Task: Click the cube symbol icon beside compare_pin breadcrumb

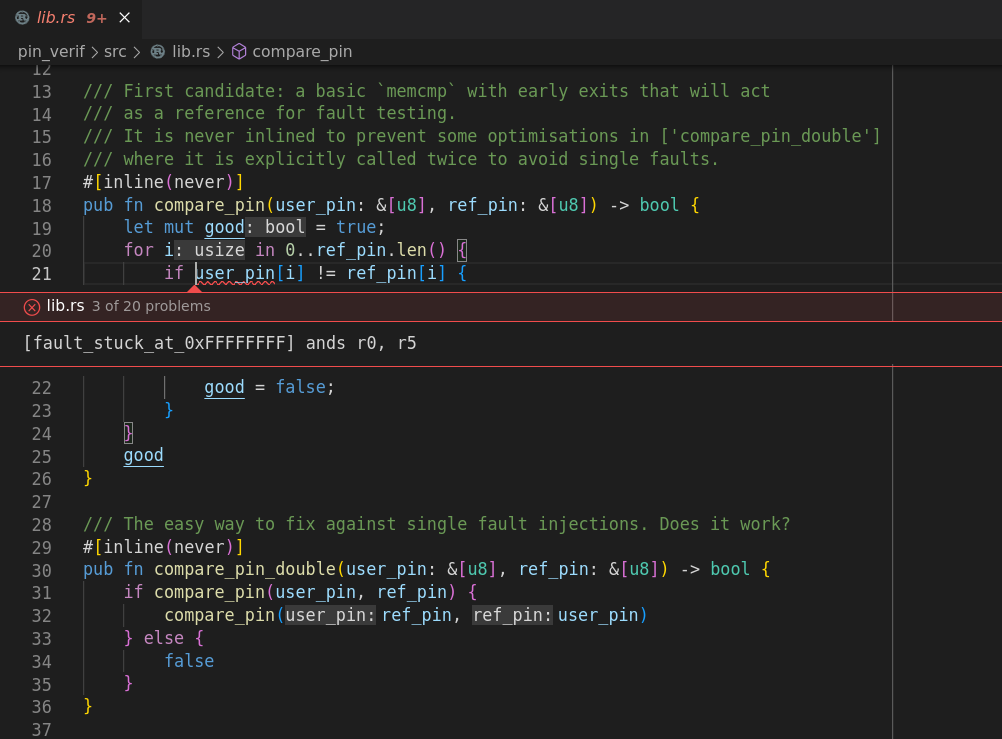Action: coord(239,52)
